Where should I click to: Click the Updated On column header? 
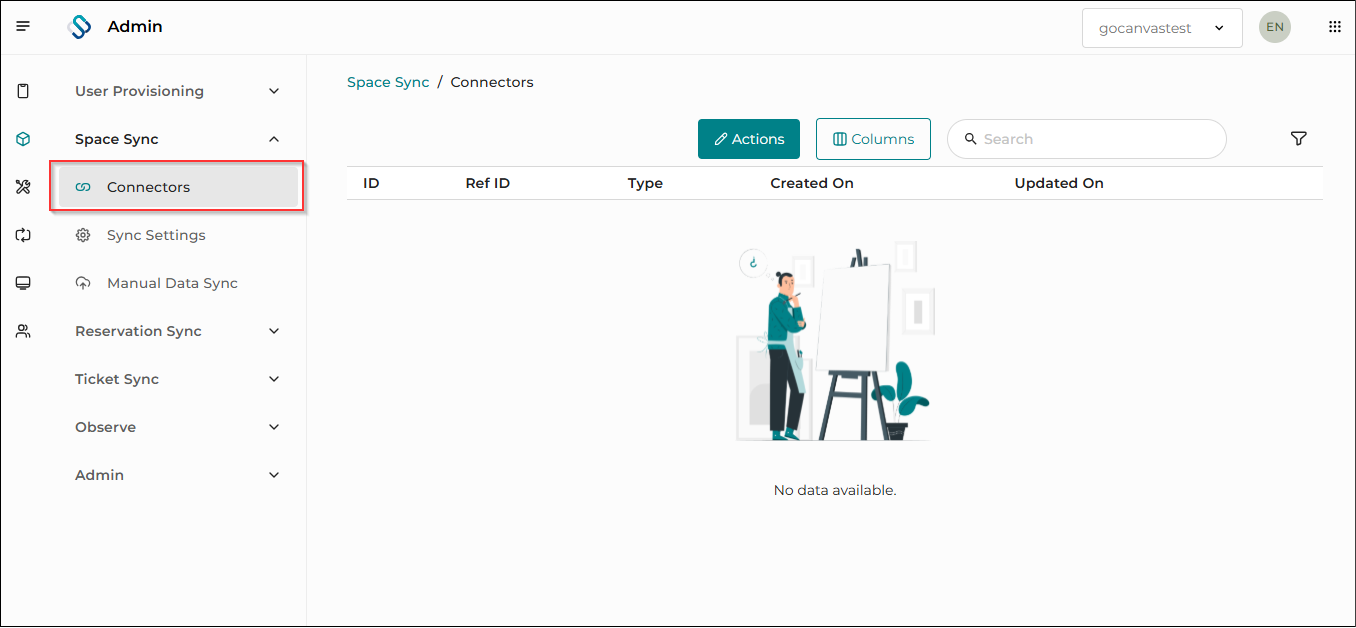coord(1059,183)
